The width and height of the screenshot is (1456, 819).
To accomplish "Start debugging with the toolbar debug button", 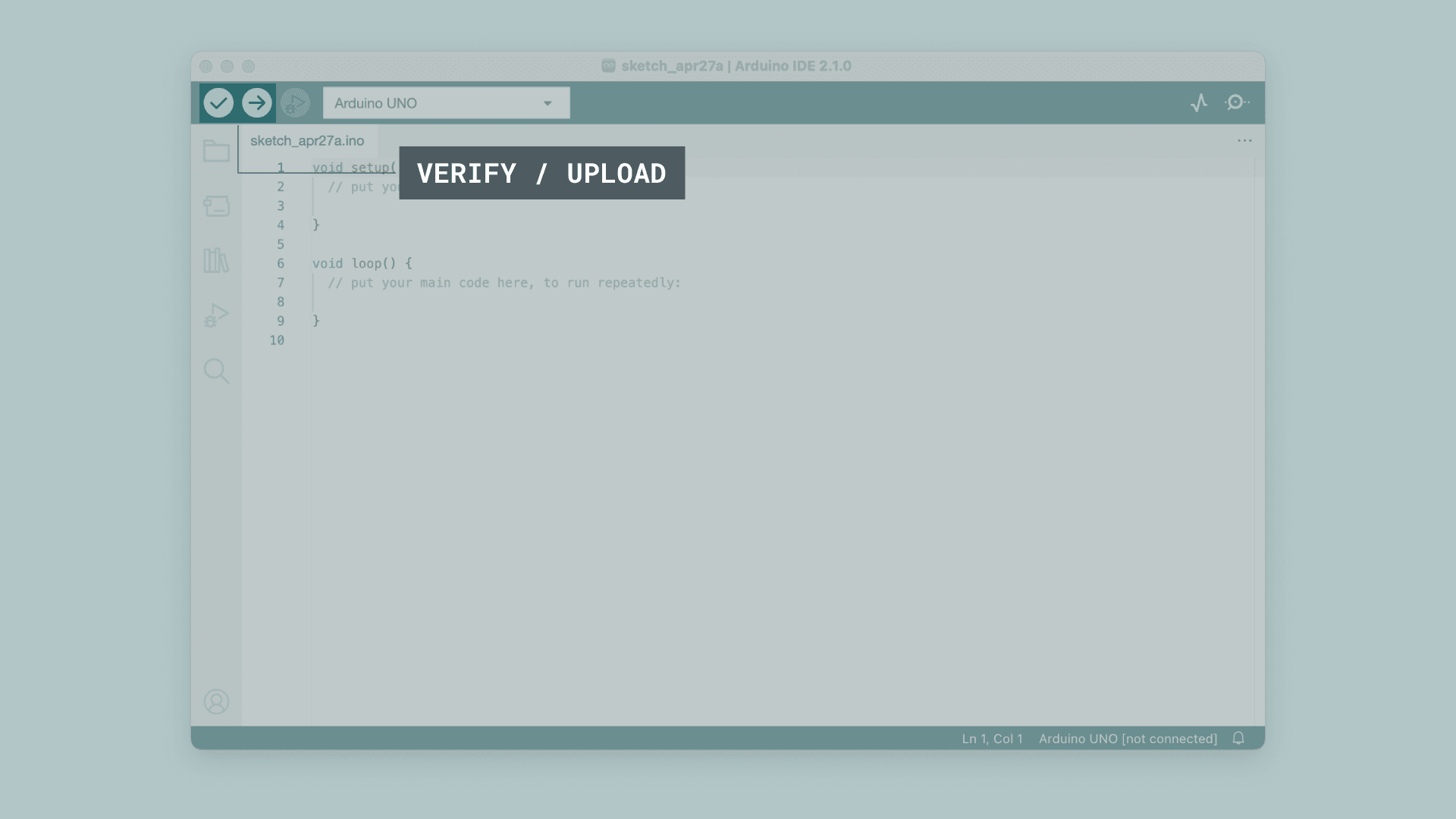I will [x=295, y=103].
